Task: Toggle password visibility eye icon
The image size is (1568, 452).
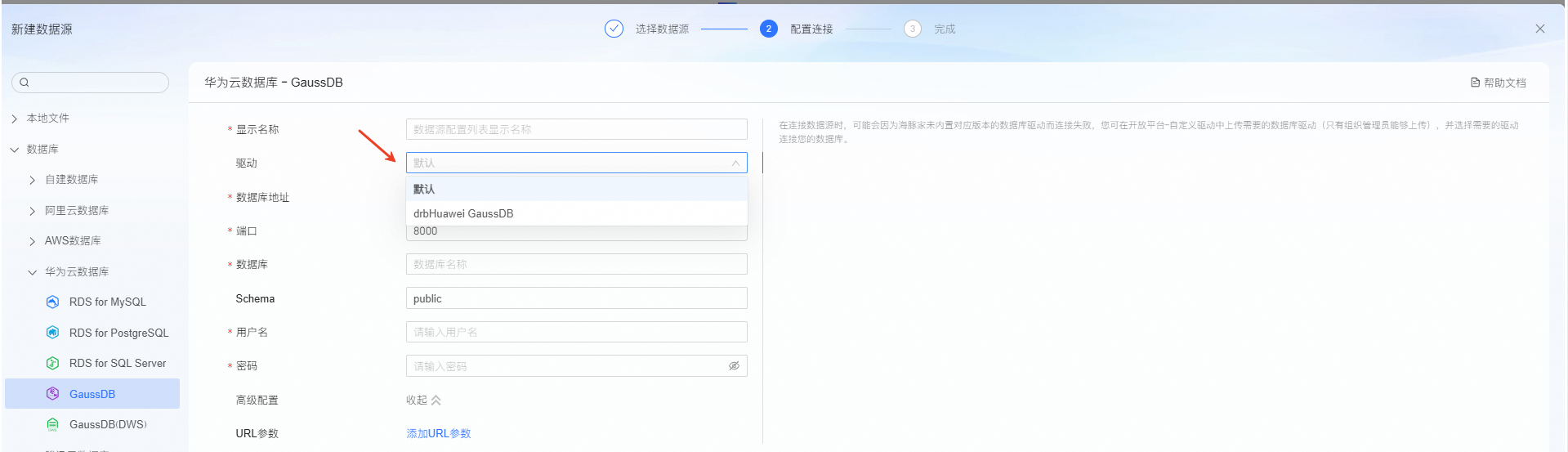Action: (x=734, y=366)
